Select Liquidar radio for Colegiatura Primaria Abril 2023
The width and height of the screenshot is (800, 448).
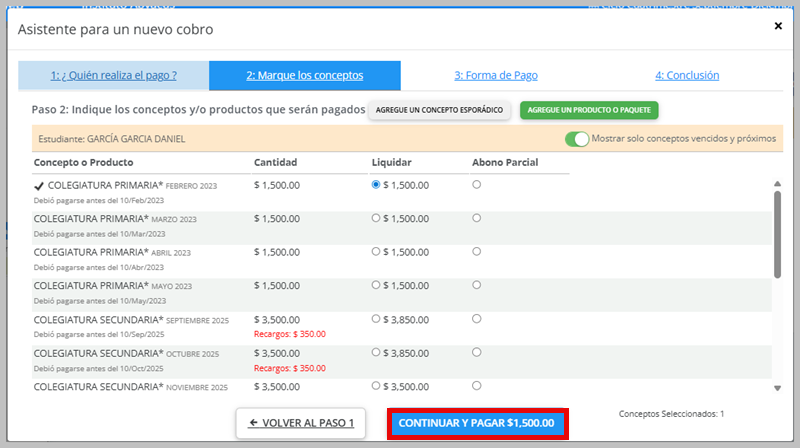376,252
